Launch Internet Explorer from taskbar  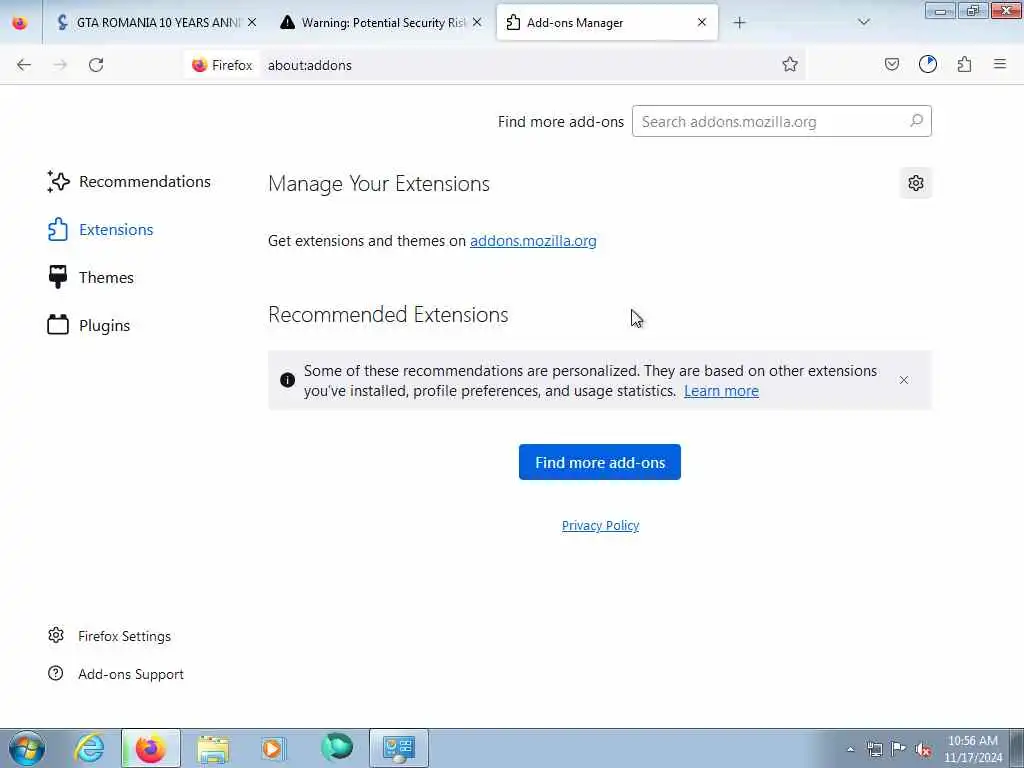click(x=89, y=748)
